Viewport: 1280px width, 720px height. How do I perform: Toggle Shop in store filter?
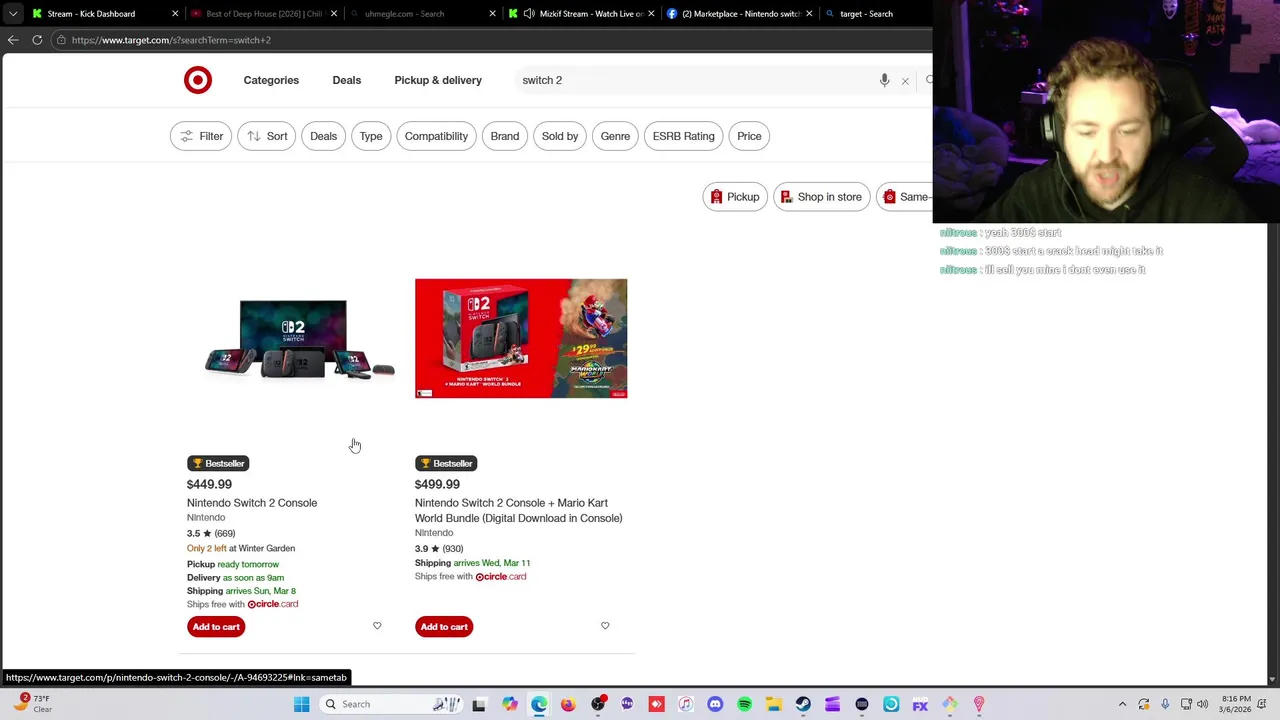click(x=821, y=197)
